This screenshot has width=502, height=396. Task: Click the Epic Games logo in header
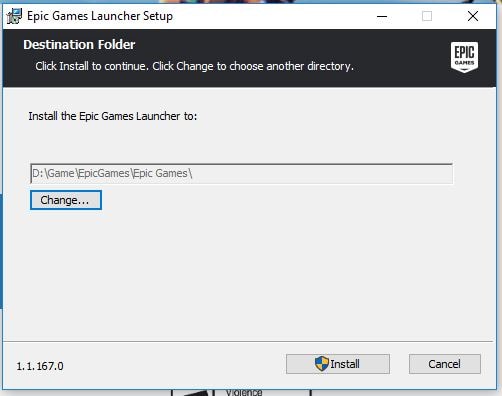(464, 57)
